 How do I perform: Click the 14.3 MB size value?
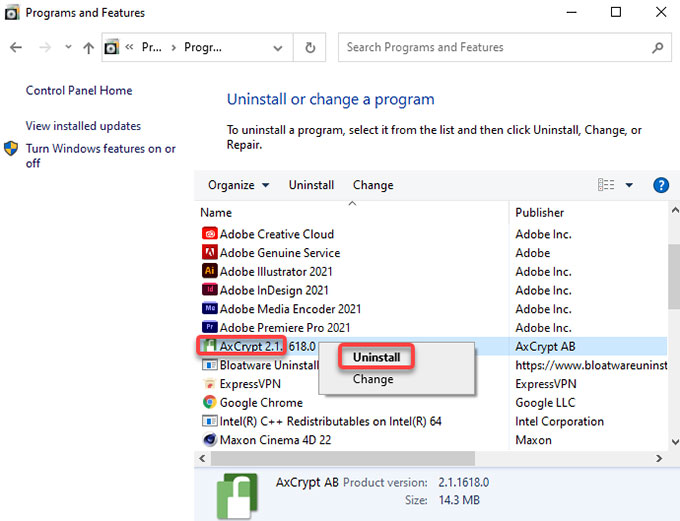click(459, 500)
